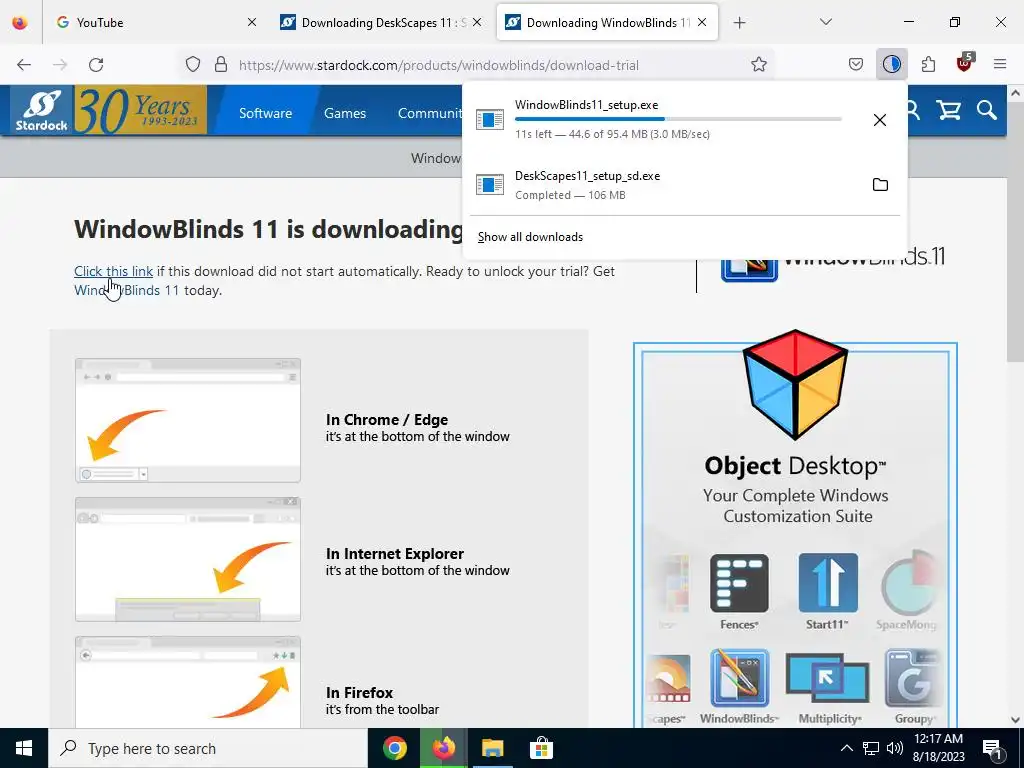Screen dimensions: 1024x768
Task: Open a new tab with plus button
Action: coord(739,23)
